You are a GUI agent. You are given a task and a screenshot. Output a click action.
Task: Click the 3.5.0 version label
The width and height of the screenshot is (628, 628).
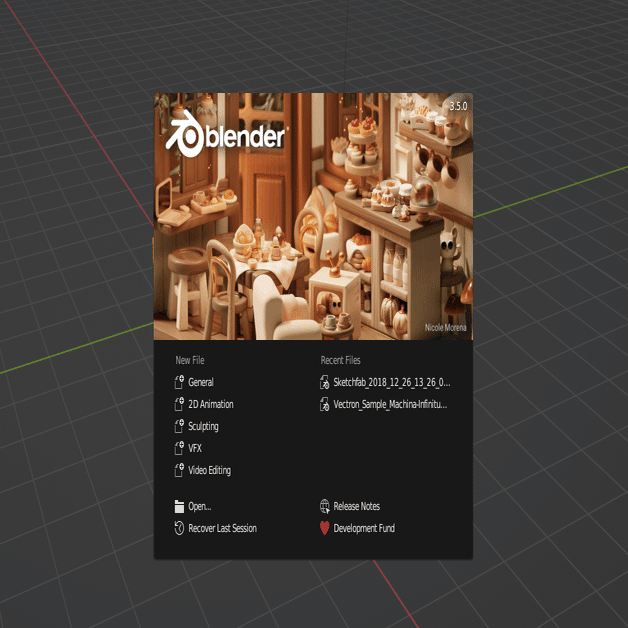pos(458,106)
